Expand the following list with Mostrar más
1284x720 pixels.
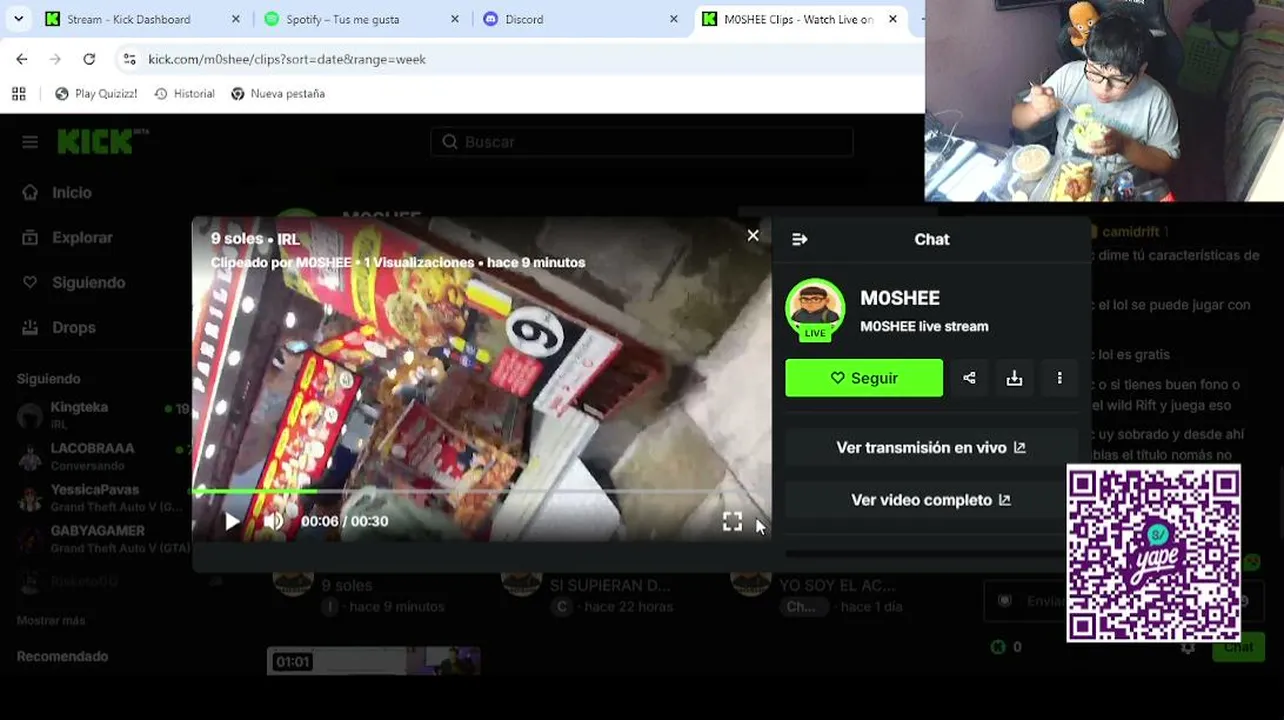(51, 620)
